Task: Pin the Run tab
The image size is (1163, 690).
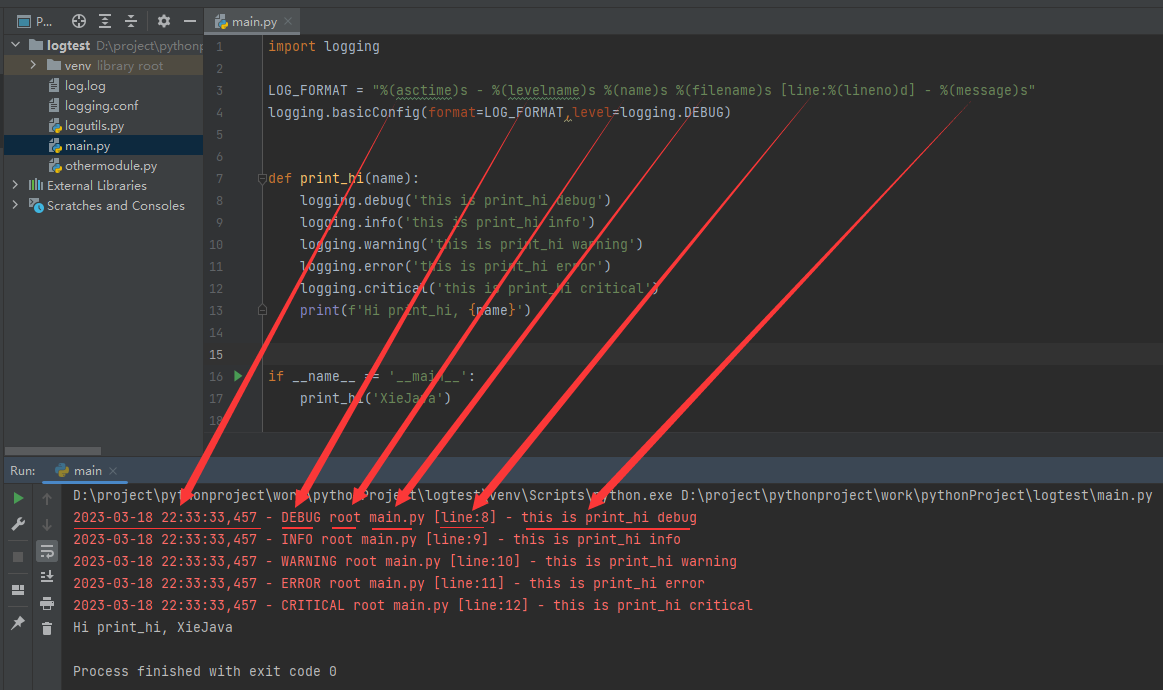Action: pos(18,622)
